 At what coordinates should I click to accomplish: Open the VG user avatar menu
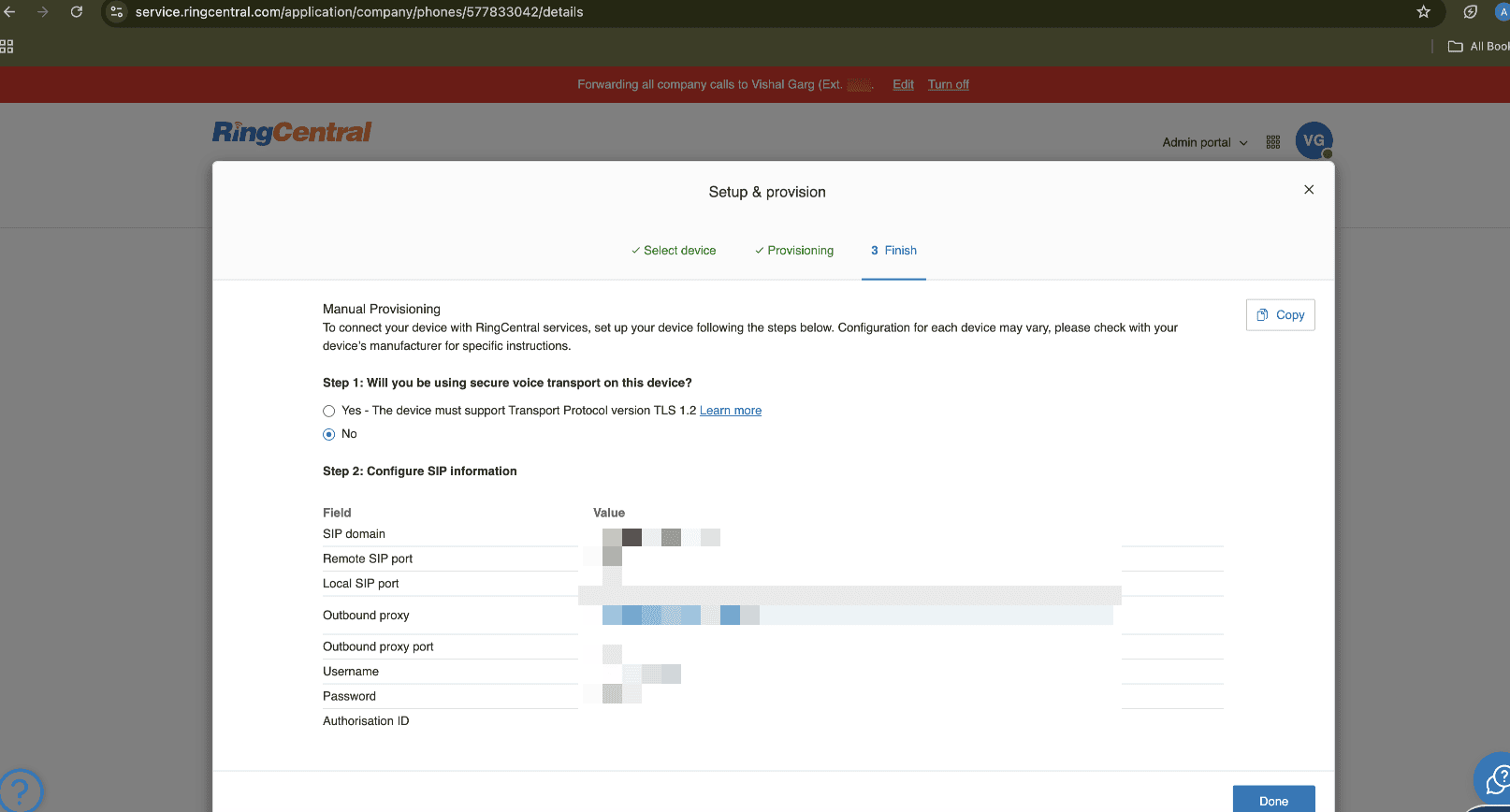pos(1314,140)
